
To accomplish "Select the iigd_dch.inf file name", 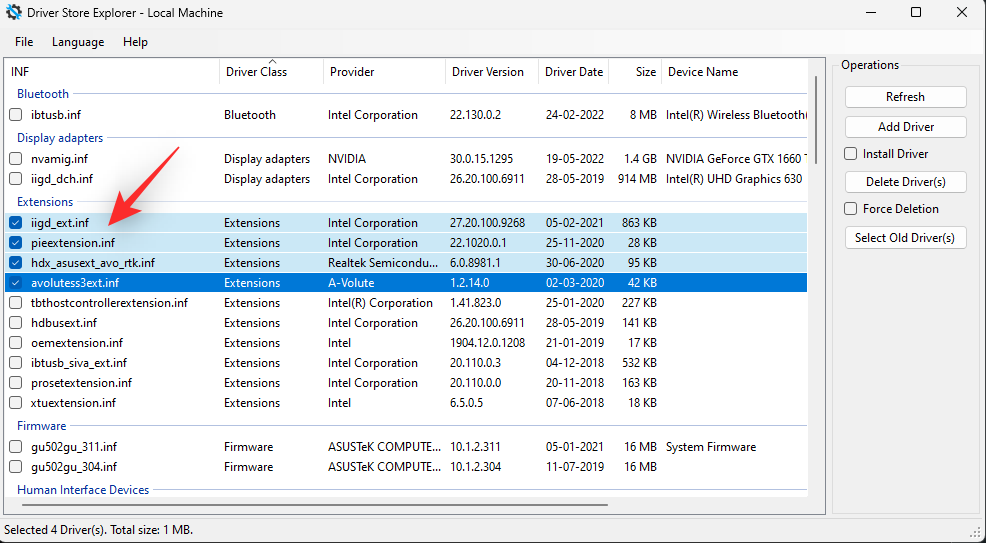I will (x=62, y=179).
